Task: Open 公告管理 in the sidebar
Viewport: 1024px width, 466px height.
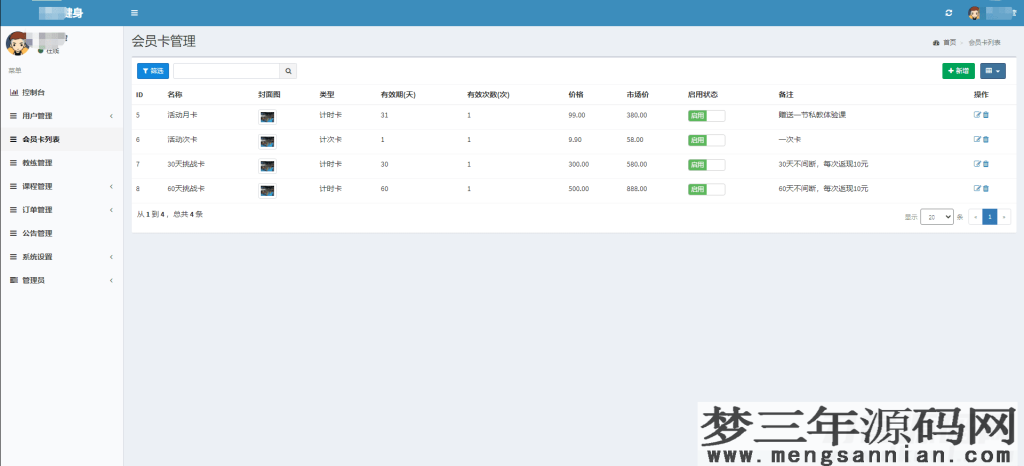Action: (61, 234)
